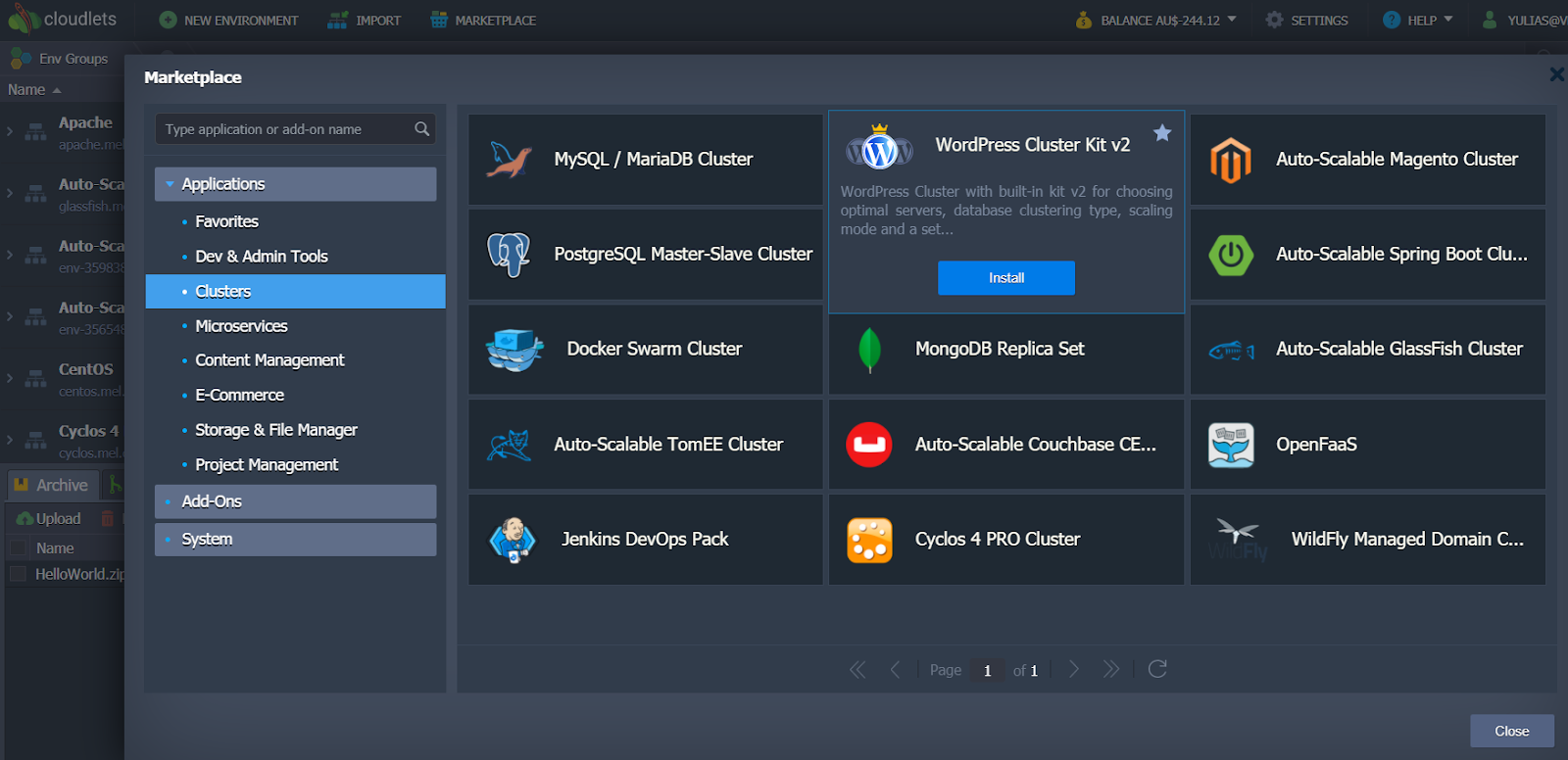
Task: Select the Clusters category
Action: pos(295,291)
